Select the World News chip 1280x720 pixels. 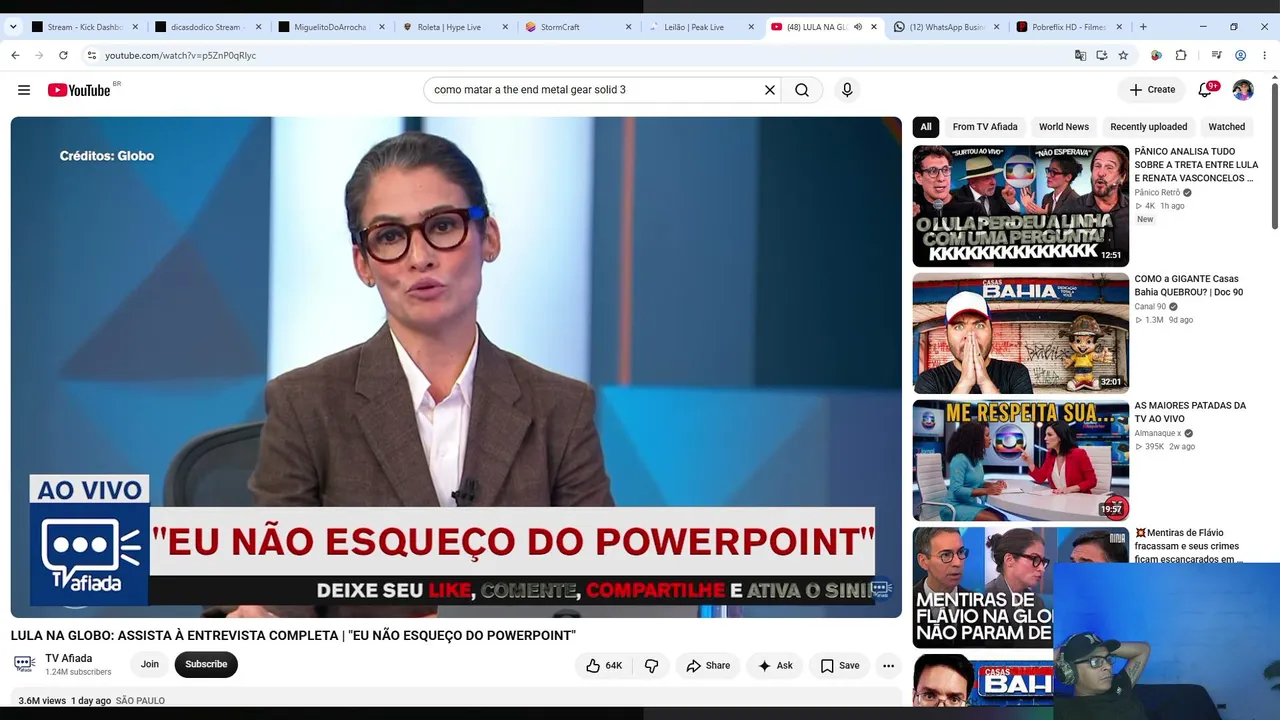pyautogui.click(x=1064, y=127)
